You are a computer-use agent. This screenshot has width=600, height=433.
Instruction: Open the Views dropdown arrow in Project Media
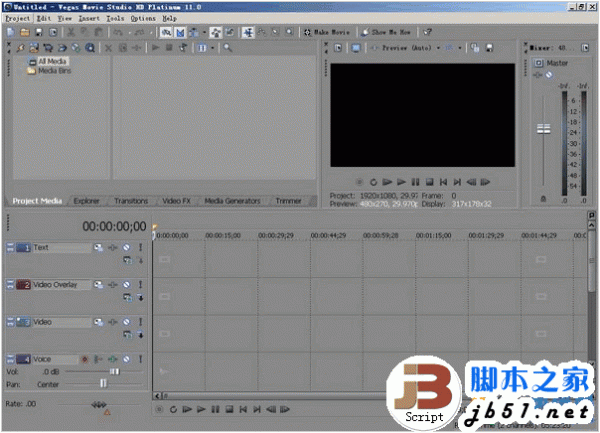(212, 48)
